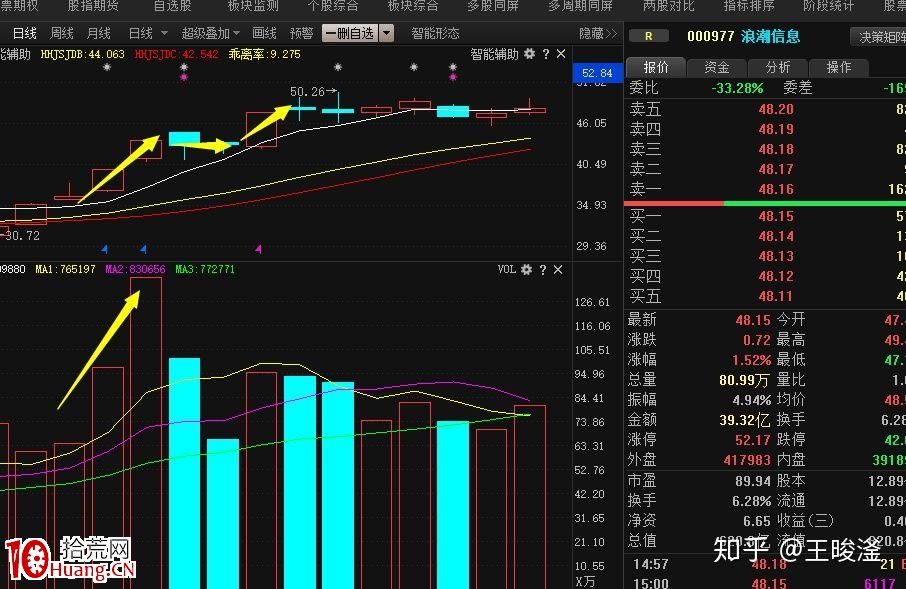Image resolution: width=906 pixels, height=589 pixels.
Task: Open the 智能辅助 indicator settings gear
Action: click(x=530, y=54)
